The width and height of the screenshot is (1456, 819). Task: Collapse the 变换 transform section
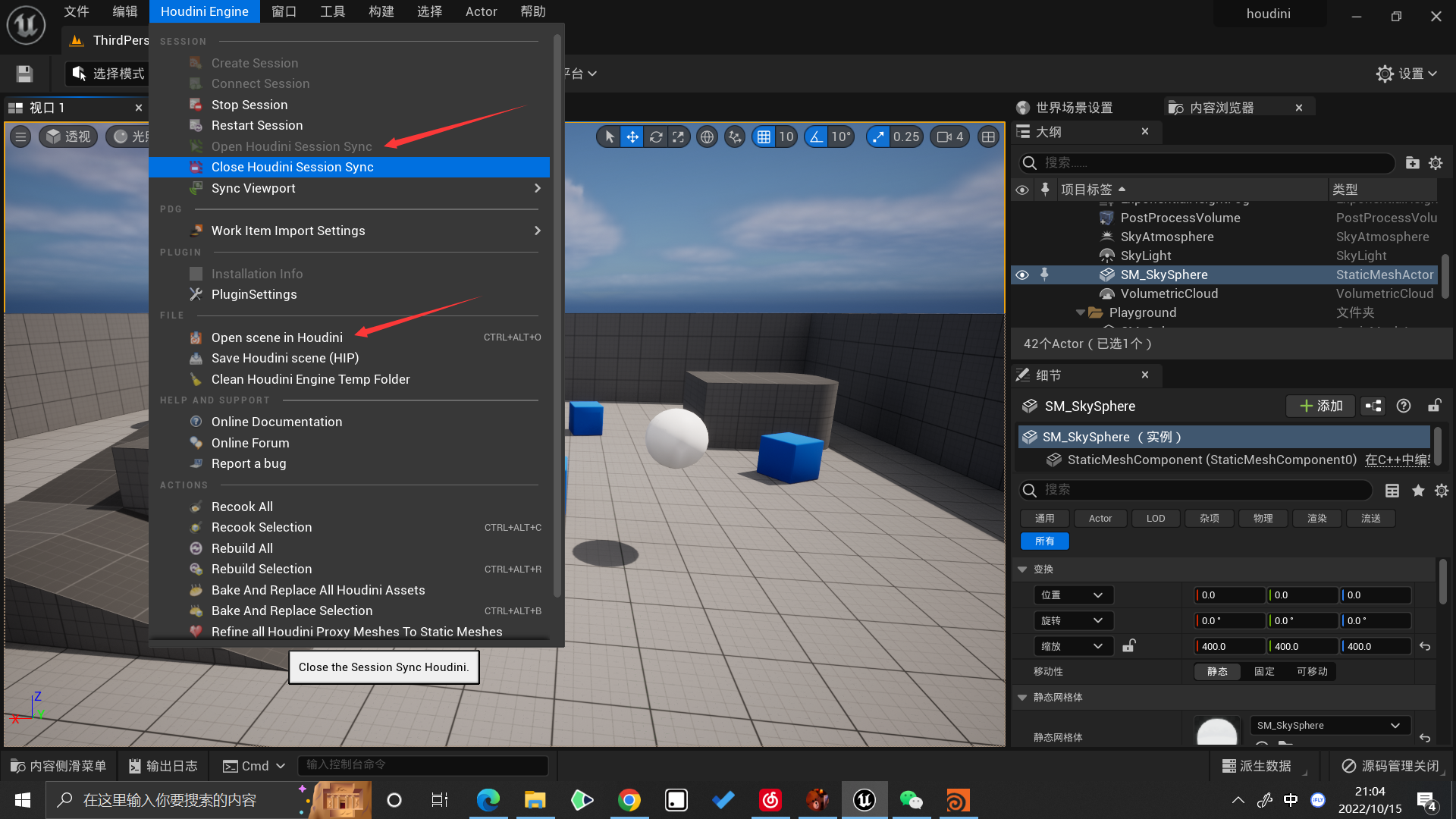1022,569
